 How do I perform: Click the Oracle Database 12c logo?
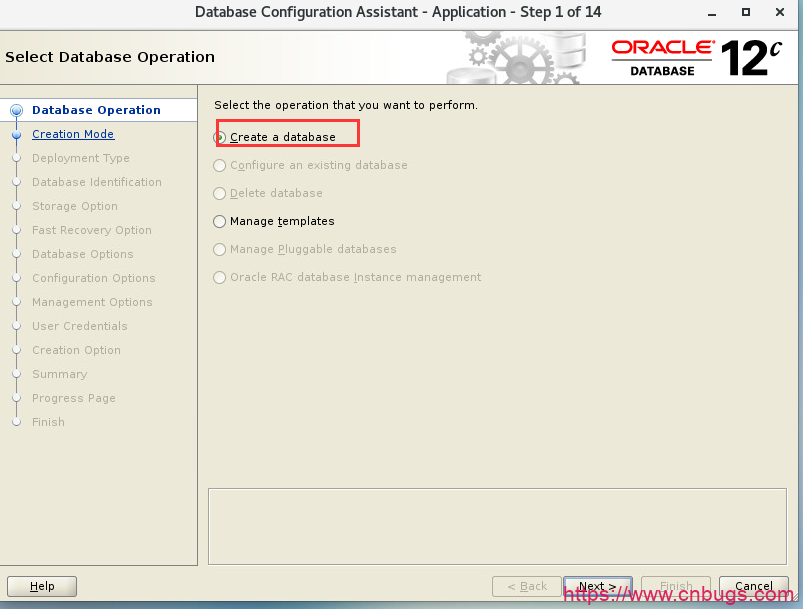click(x=696, y=58)
